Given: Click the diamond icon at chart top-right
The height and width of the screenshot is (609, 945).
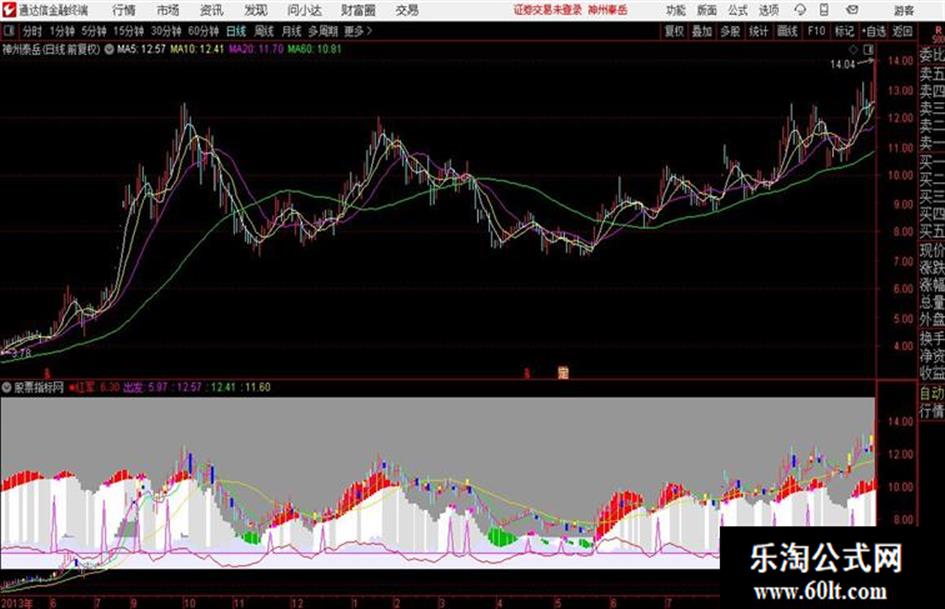Looking at the screenshot, I should click(853, 49).
